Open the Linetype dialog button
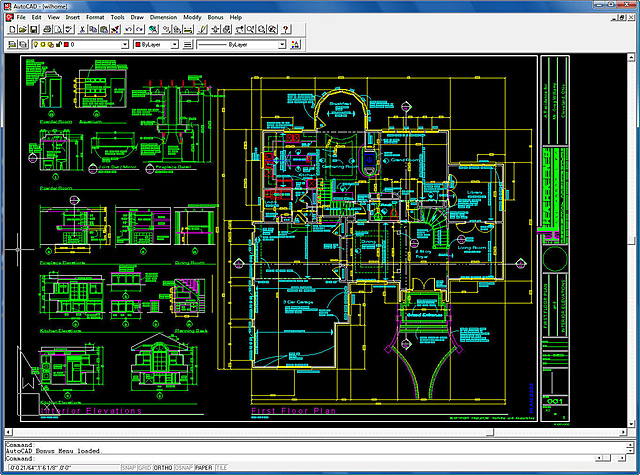Screen dimensions: 640x475 (187, 44)
